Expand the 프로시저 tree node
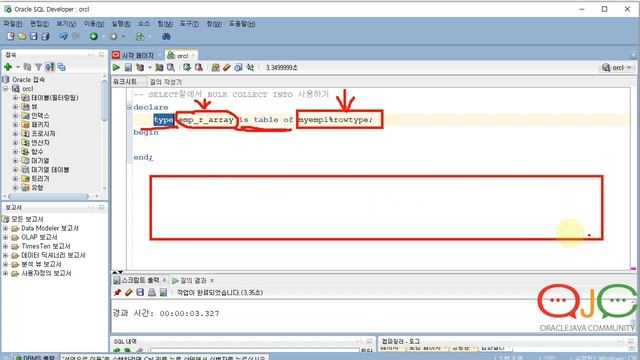640x360 pixels. 15,133
